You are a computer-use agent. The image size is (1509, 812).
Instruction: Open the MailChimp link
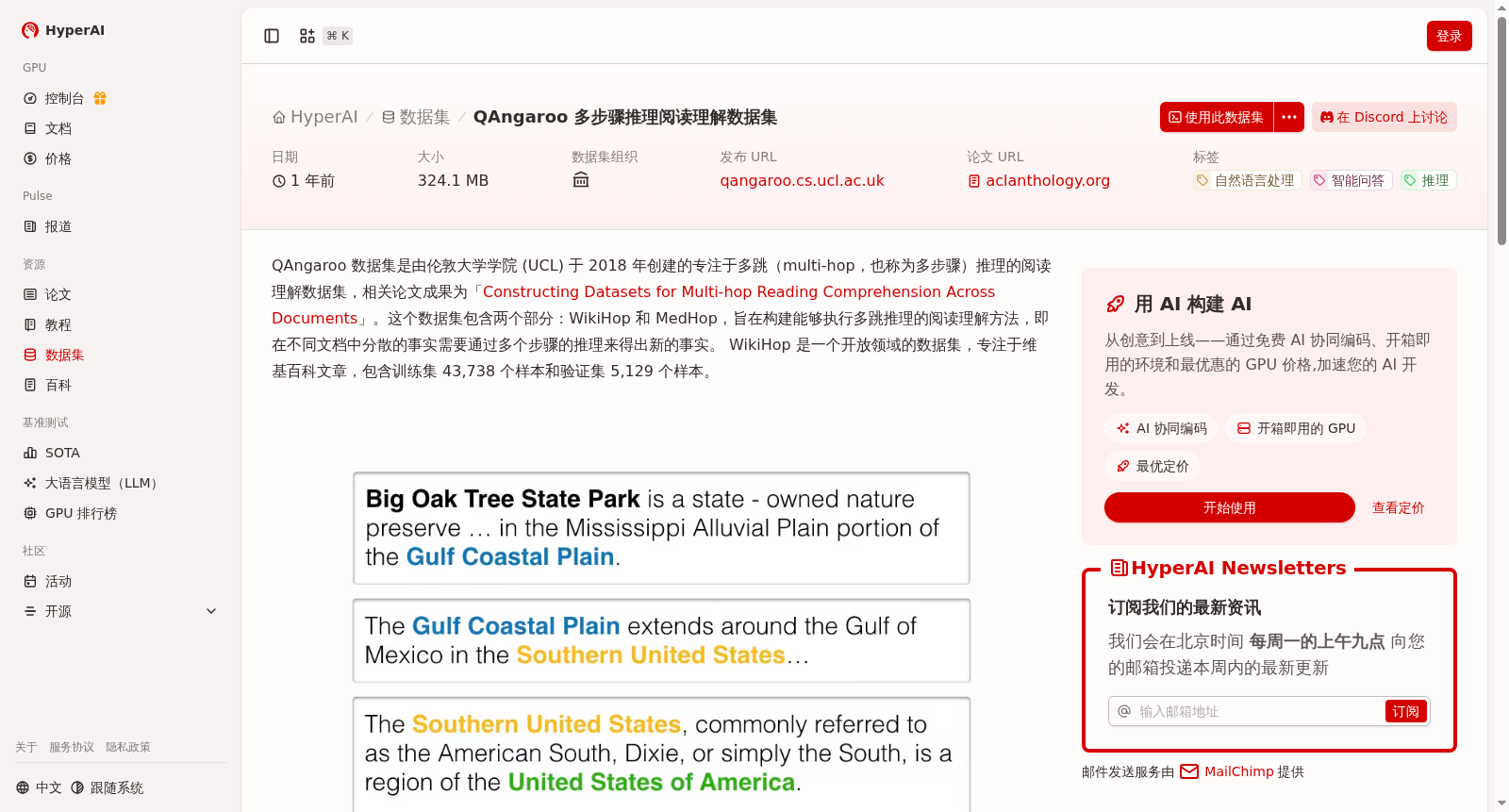click(1226, 771)
